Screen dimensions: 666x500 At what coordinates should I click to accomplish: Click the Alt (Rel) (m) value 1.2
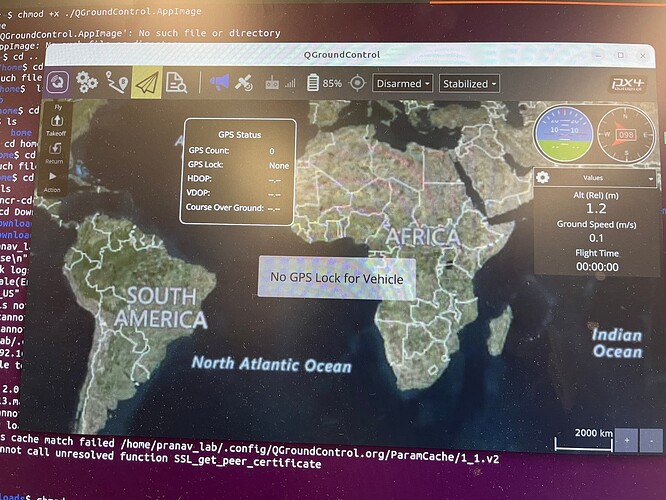596,208
